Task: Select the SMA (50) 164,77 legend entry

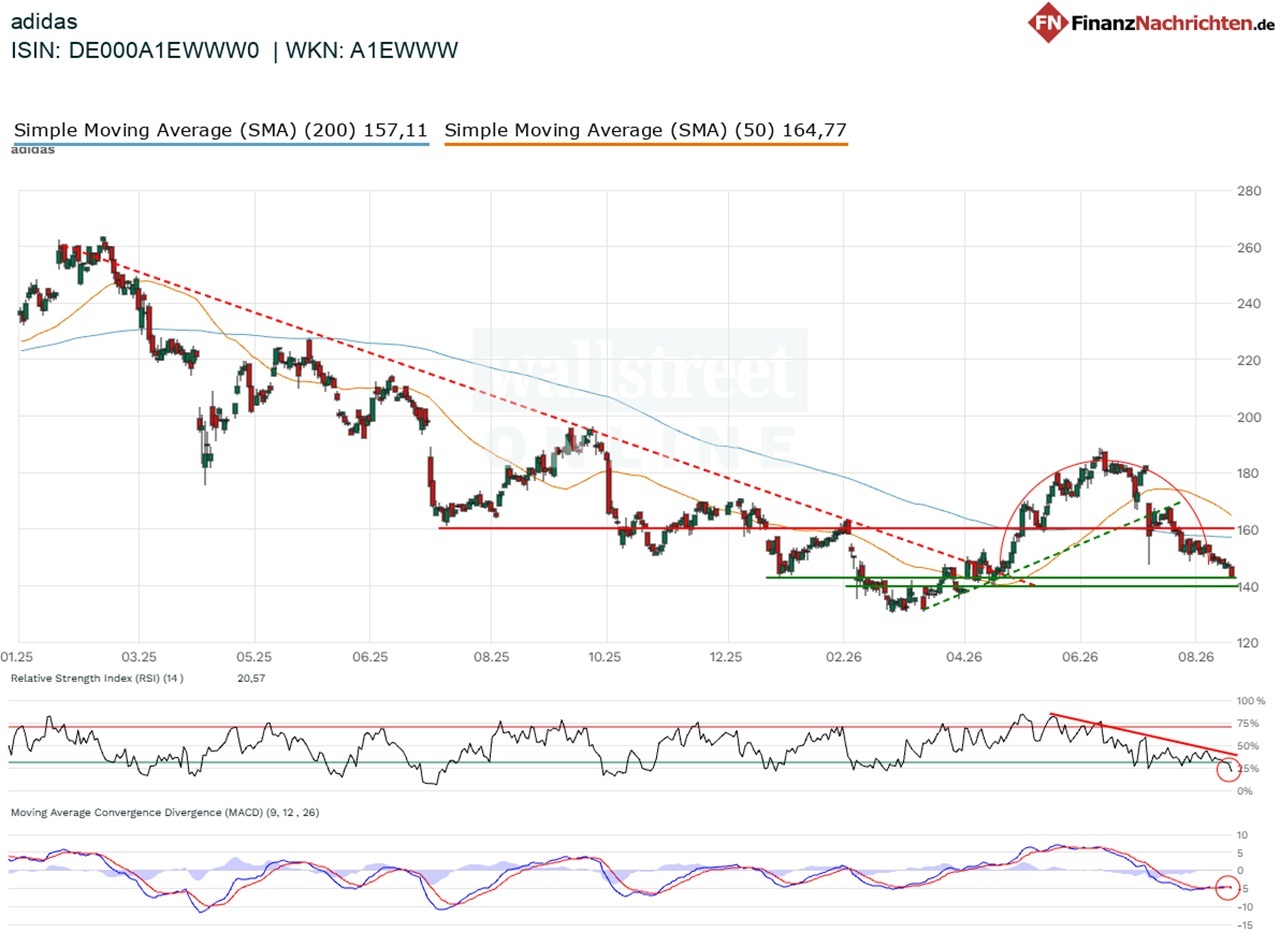Action: tap(646, 130)
